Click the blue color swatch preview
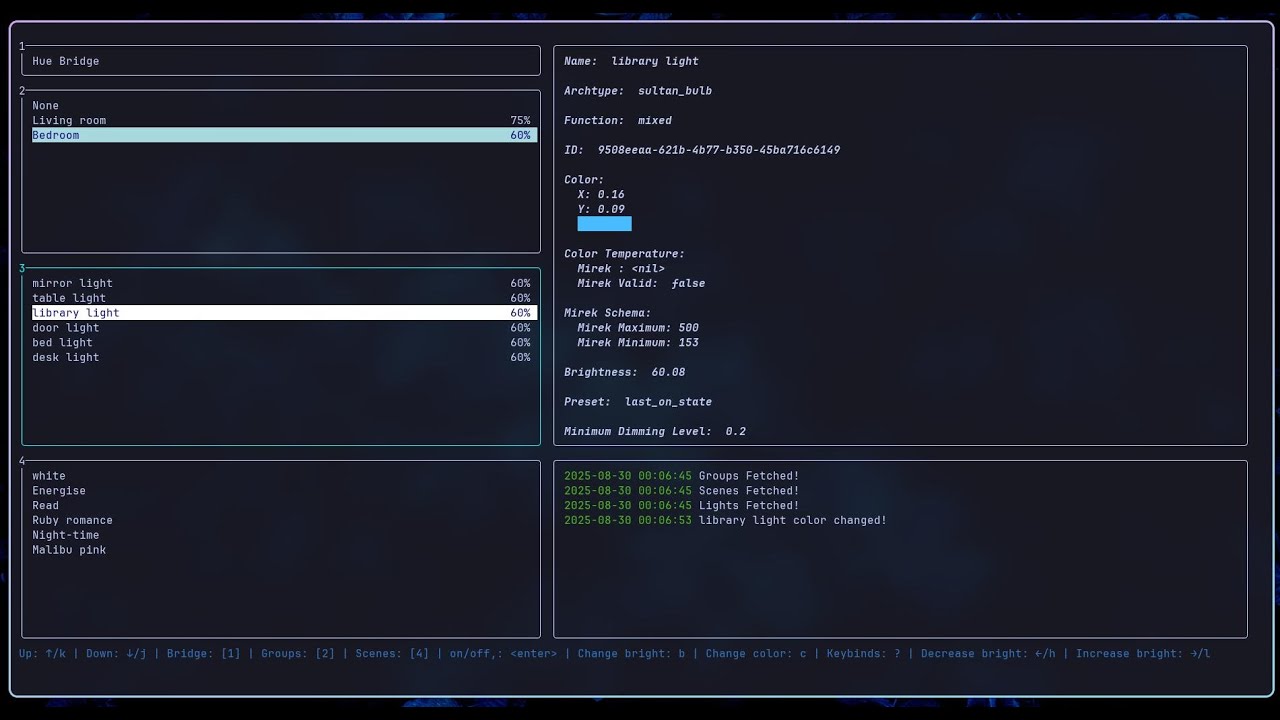The image size is (1280, 720). tap(604, 224)
